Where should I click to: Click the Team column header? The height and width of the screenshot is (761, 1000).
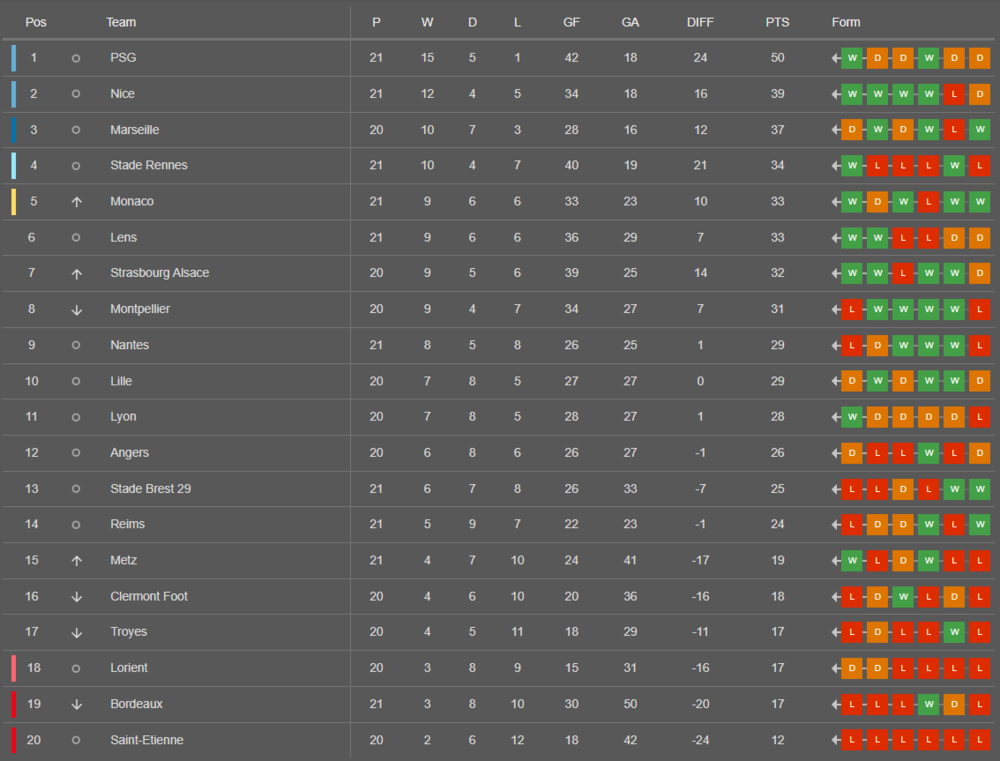pos(121,22)
